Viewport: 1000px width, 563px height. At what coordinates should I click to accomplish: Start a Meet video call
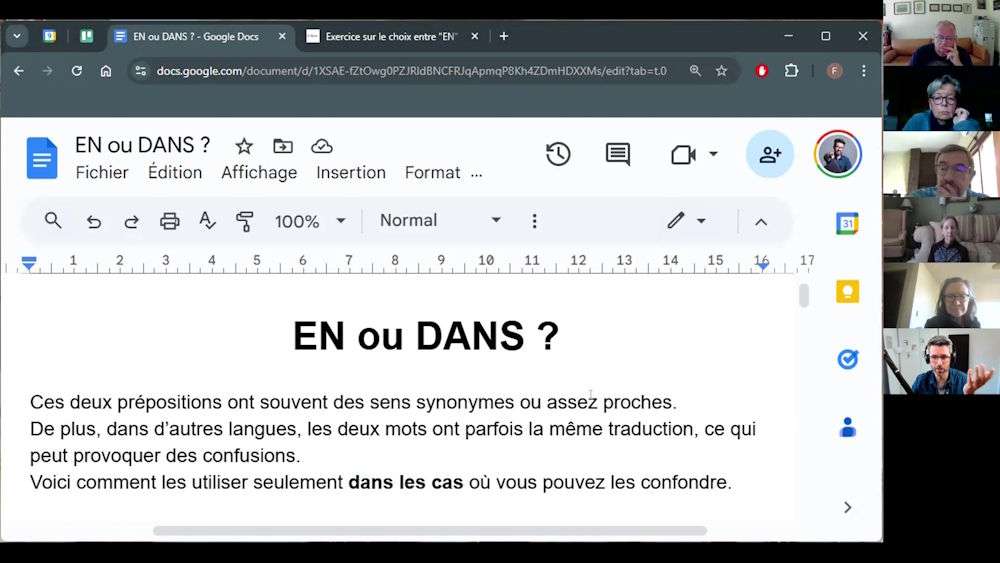point(683,155)
